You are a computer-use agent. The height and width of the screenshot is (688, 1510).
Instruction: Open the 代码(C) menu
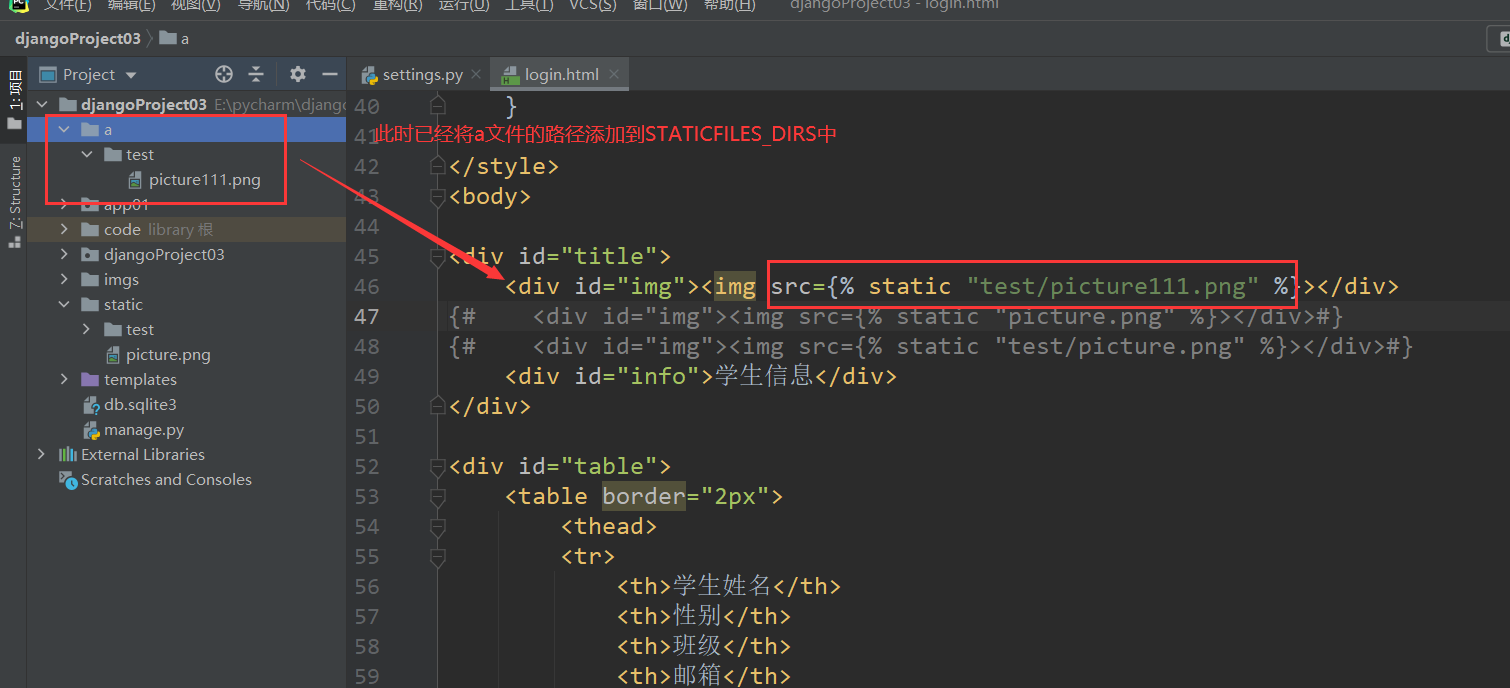(x=330, y=5)
